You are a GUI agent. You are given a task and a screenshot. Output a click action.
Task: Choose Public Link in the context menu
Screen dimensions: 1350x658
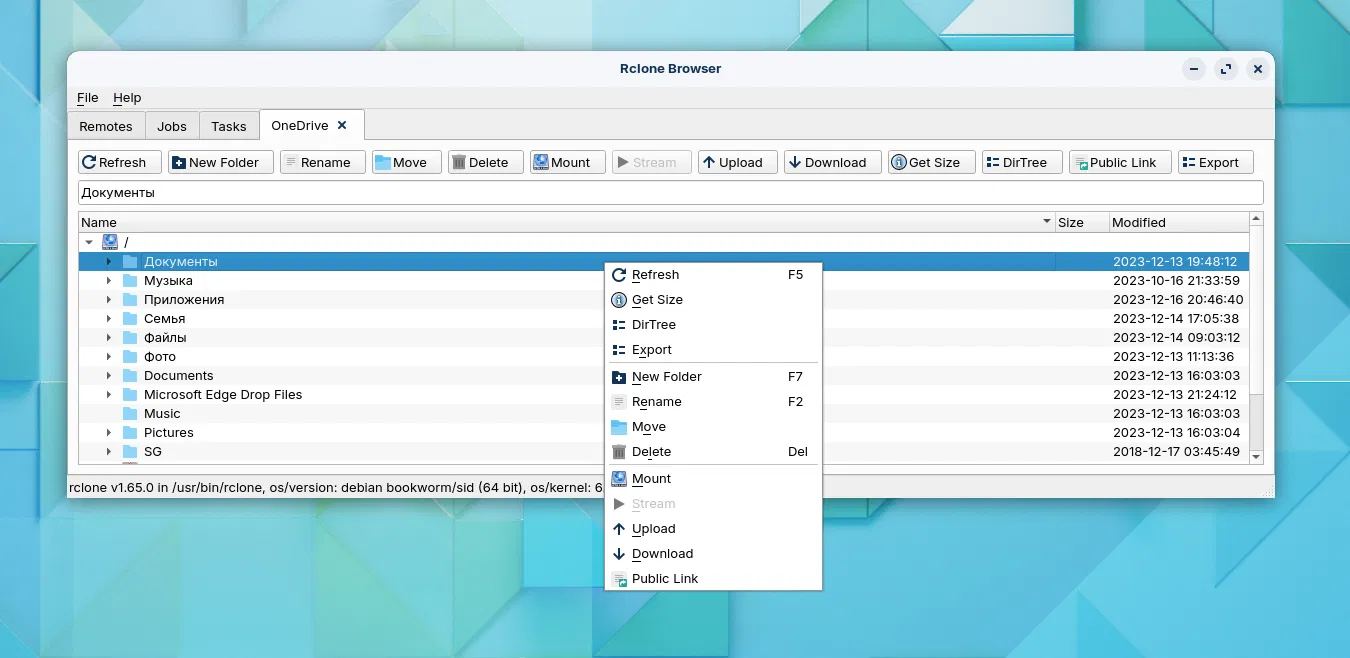(x=713, y=579)
